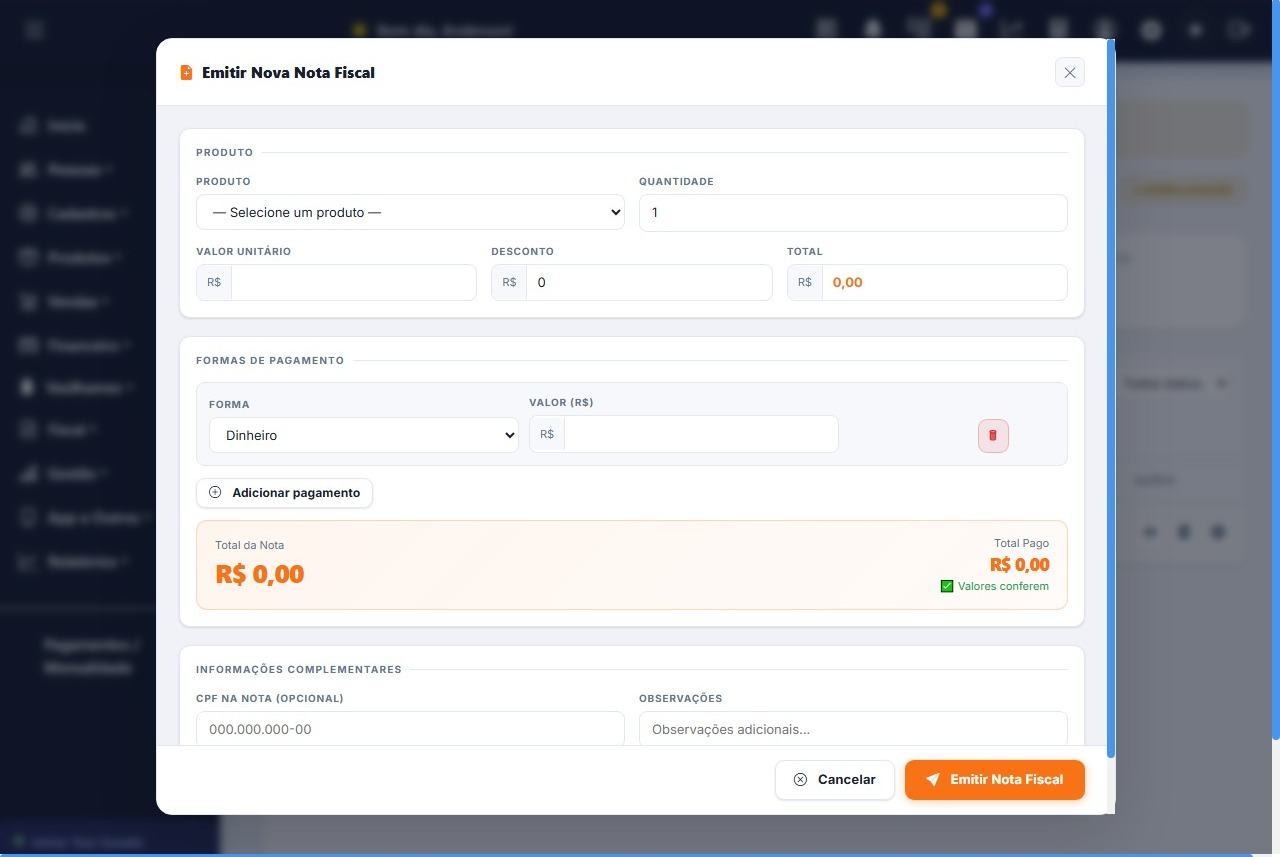
Task: Click the Total da Nota amount
Action: [x=260, y=575]
